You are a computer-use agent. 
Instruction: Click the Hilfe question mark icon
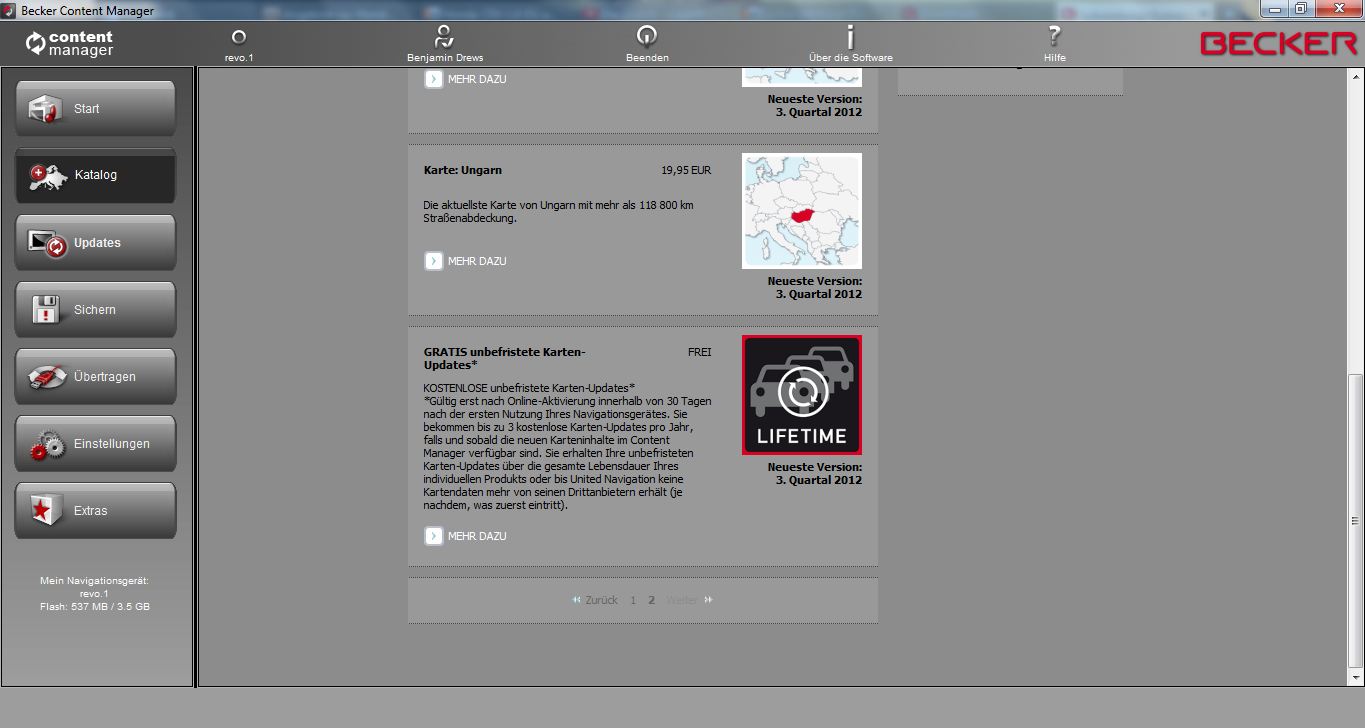point(1054,38)
